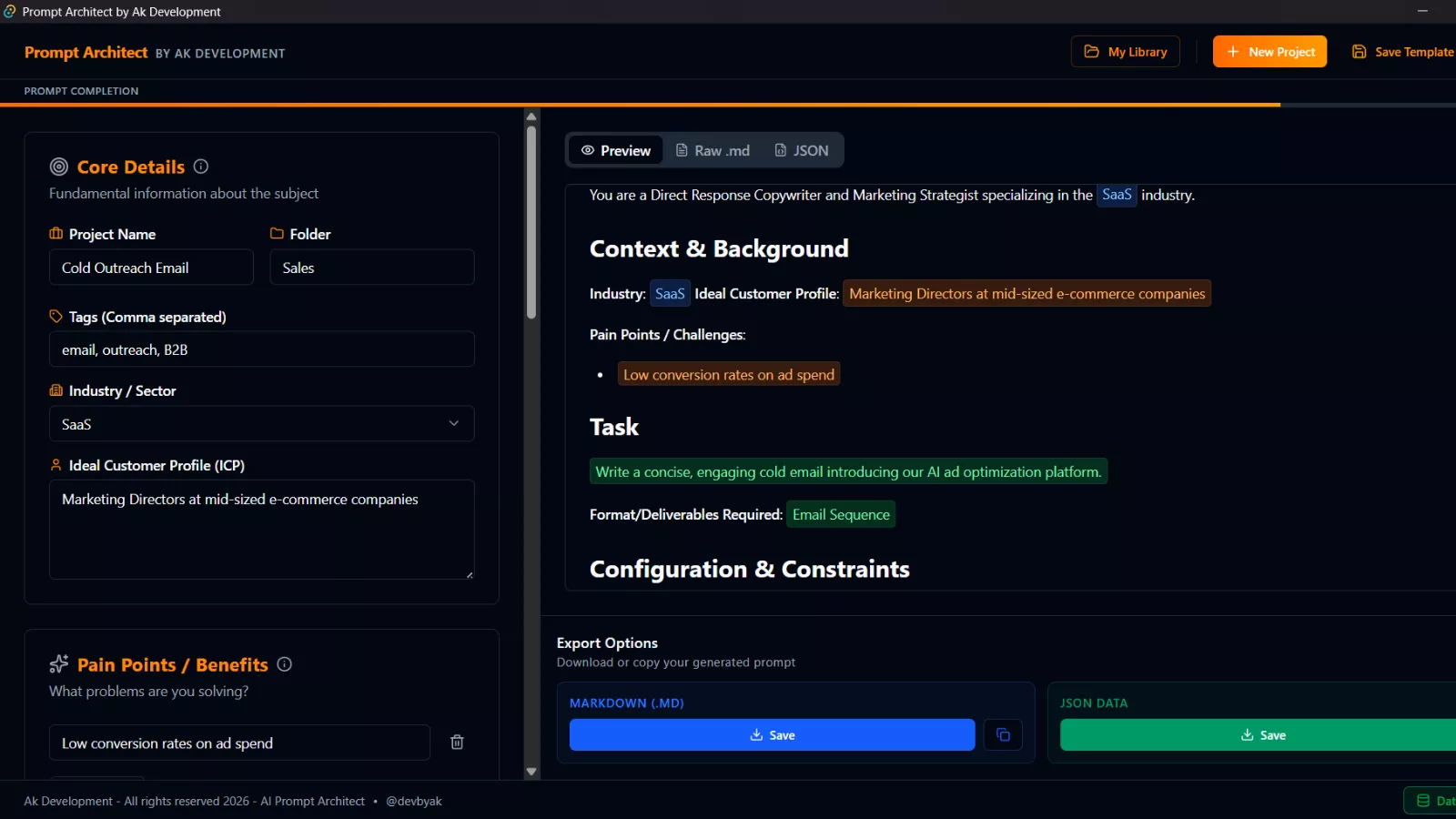Click the Project Name briefcase icon
Image resolution: width=1456 pixels, height=819 pixels.
tap(56, 234)
